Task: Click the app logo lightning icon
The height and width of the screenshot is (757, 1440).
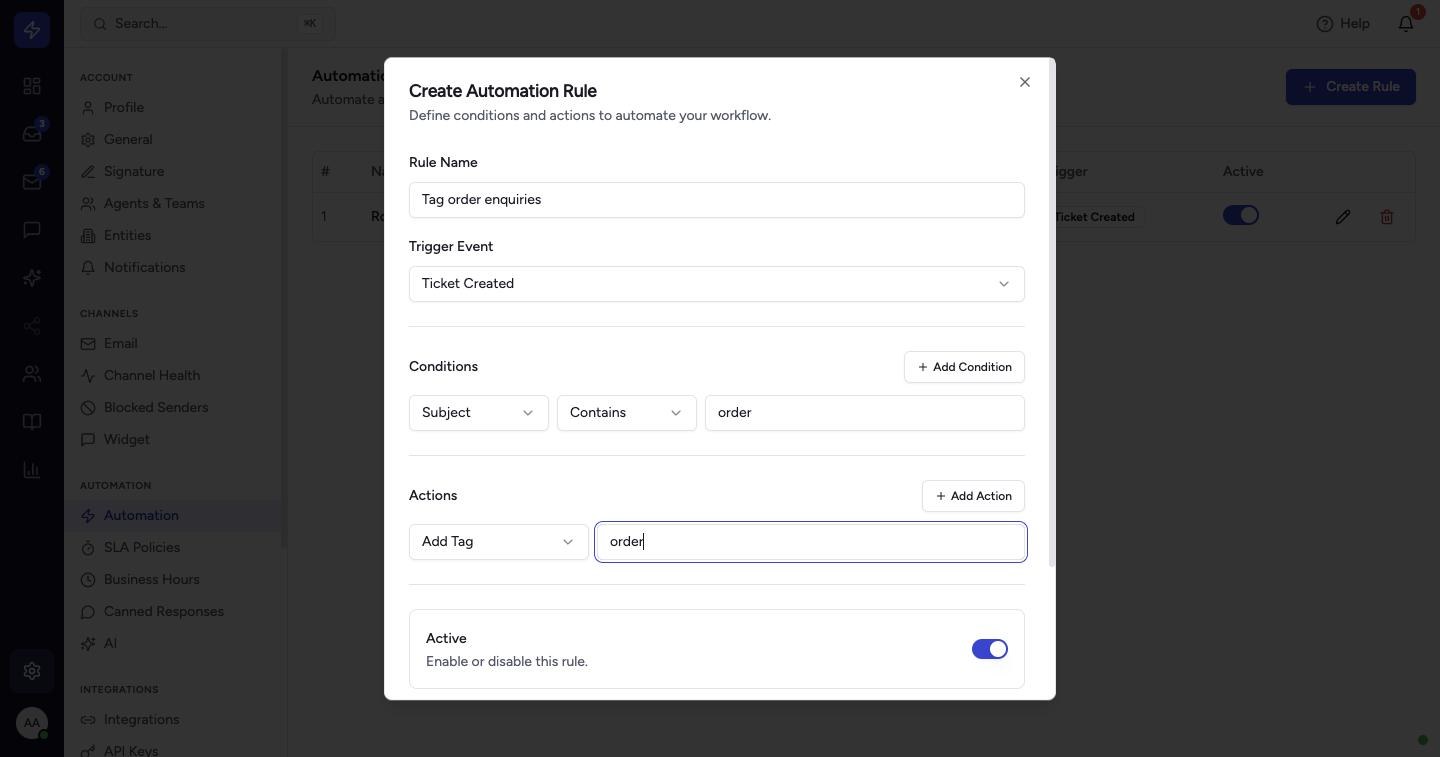Action: [32, 30]
